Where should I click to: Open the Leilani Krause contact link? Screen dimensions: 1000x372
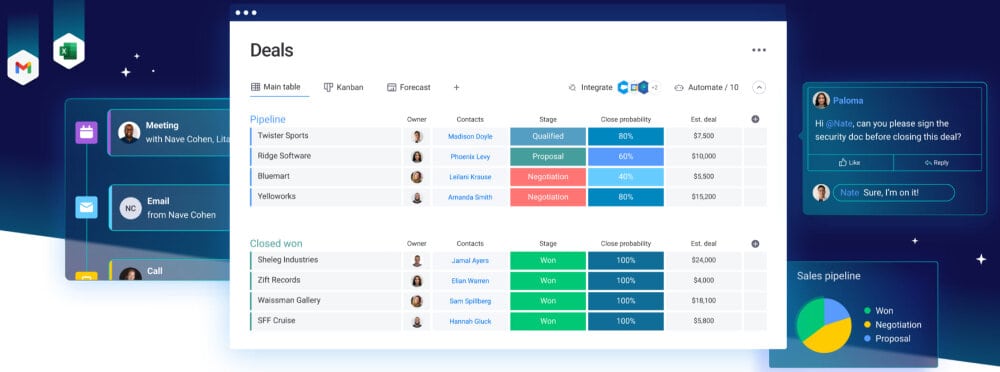tap(470, 177)
